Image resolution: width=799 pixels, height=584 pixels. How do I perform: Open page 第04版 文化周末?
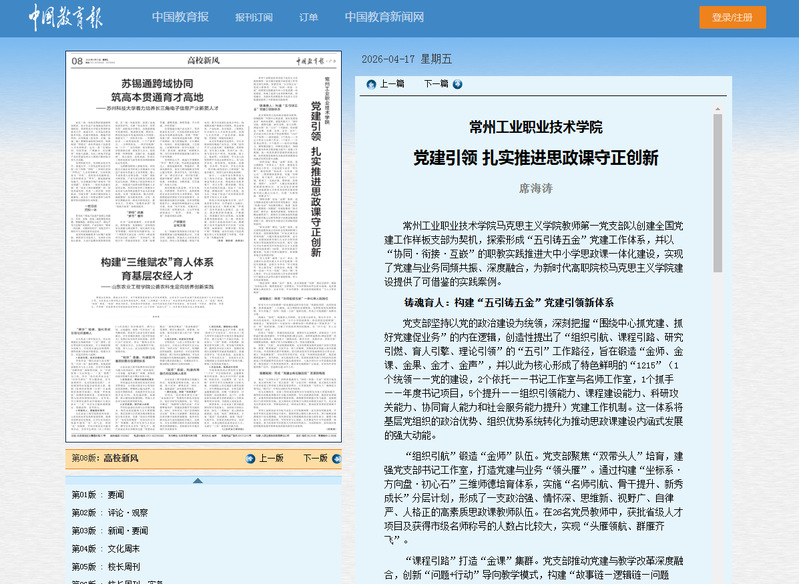pyautogui.click(x=105, y=548)
